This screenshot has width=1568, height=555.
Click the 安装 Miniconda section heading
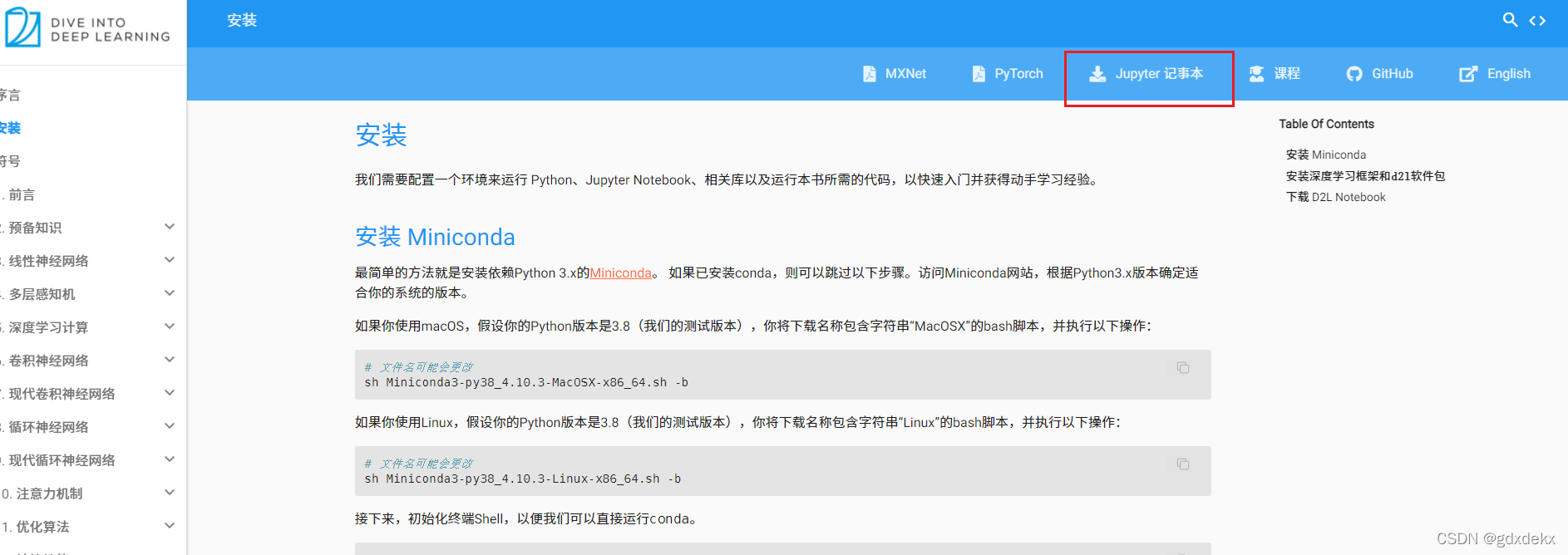tap(435, 238)
